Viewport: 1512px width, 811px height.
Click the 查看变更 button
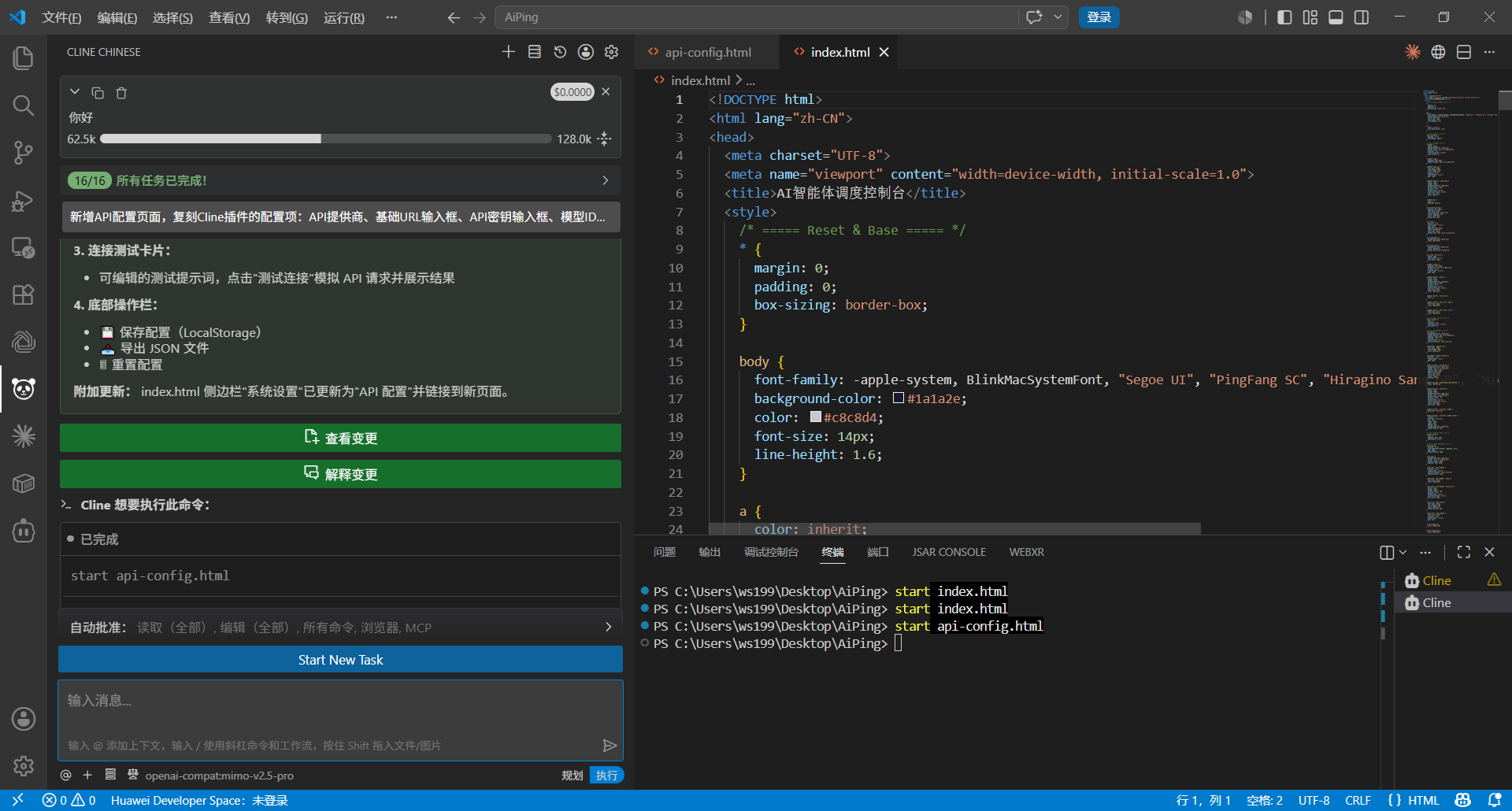click(340, 438)
